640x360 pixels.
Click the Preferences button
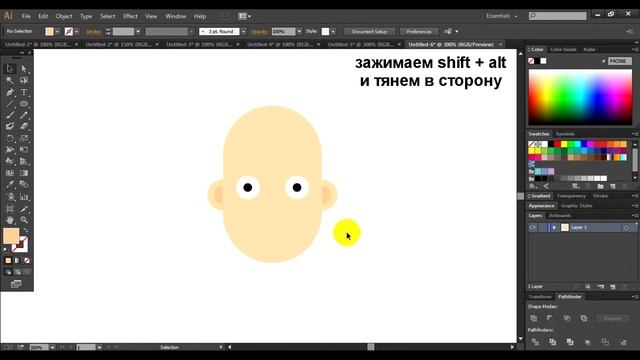click(x=419, y=31)
